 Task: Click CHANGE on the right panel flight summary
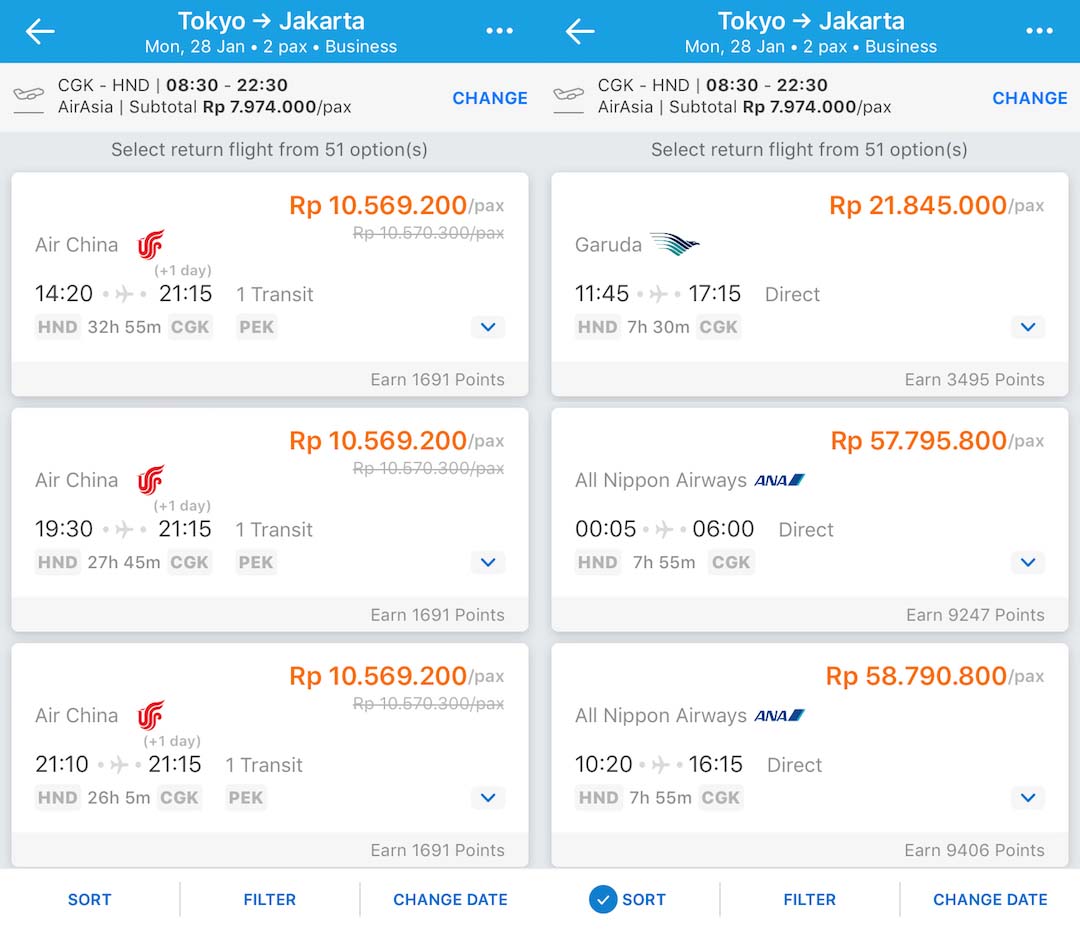pos(1030,98)
